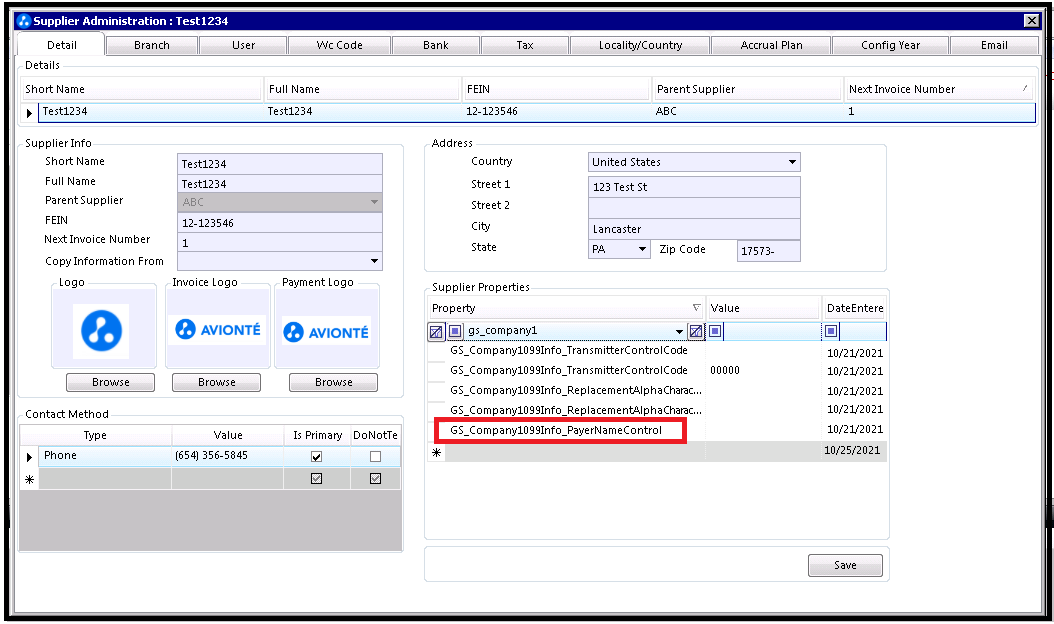Toggle DoNotText in the new contact row
This screenshot has width=1054, height=624.
point(376,479)
